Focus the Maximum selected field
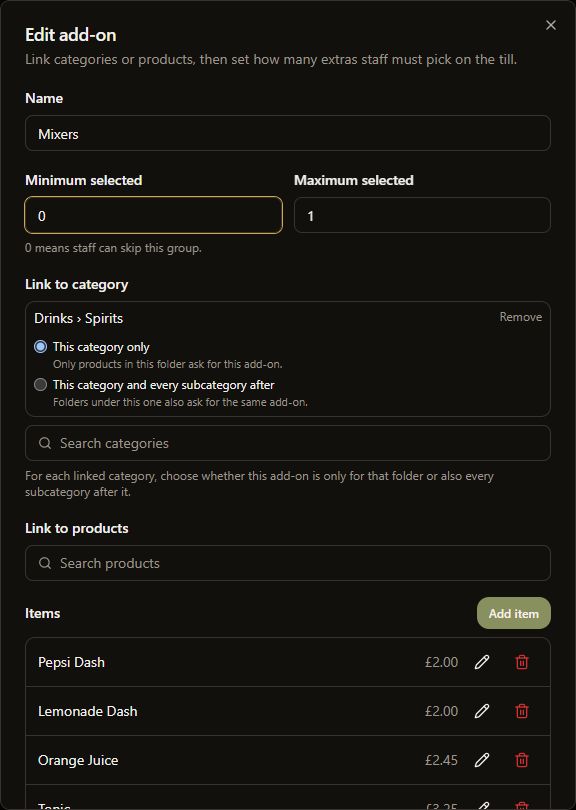Screen dimensions: 576x810 (x=422, y=215)
